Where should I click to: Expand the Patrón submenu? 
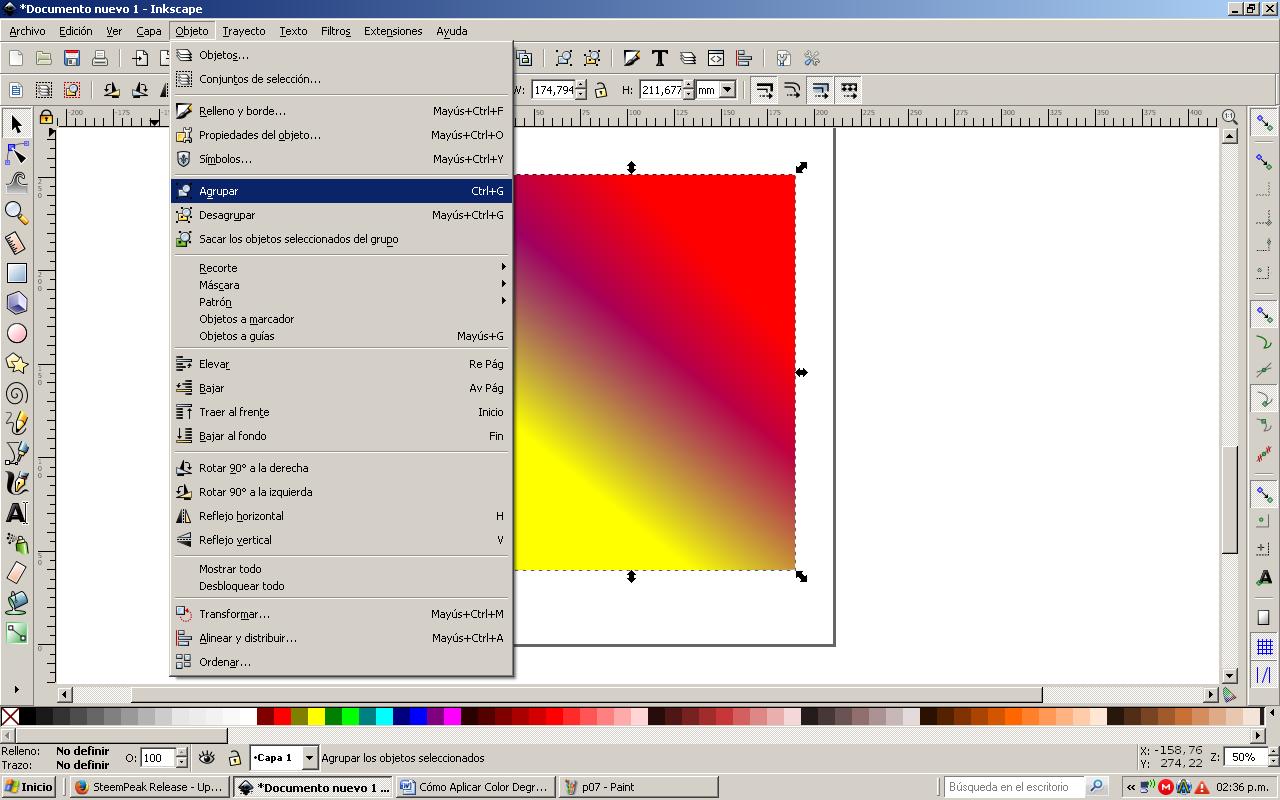341,302
